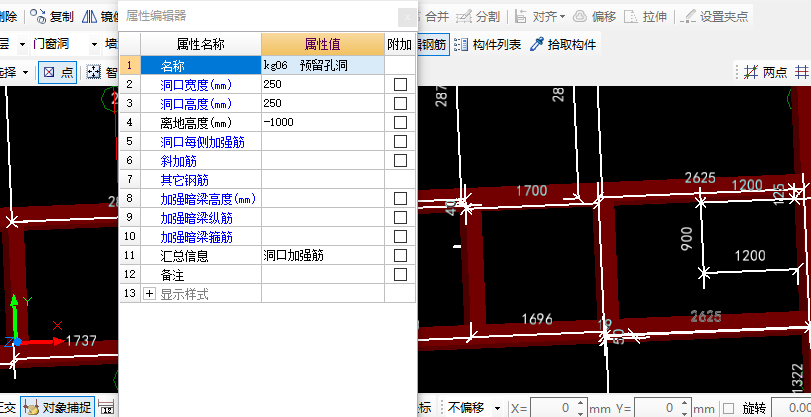Click the 智能 smart placement icon
The image size is (811, 417).
[x=94, y=72]
